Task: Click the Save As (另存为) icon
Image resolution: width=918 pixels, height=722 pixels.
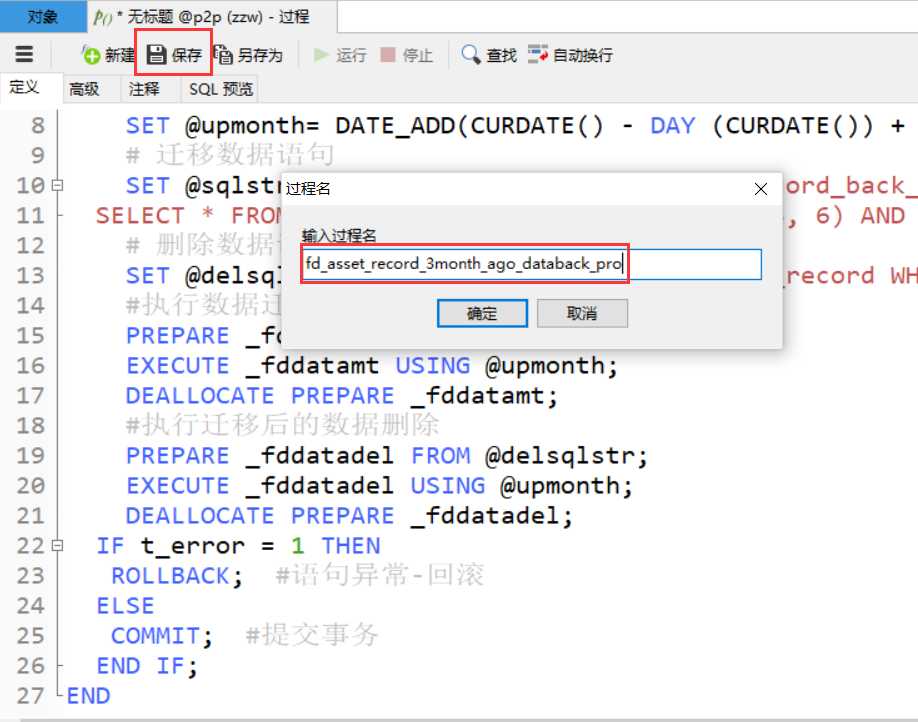Action: (x=223, y=54)
